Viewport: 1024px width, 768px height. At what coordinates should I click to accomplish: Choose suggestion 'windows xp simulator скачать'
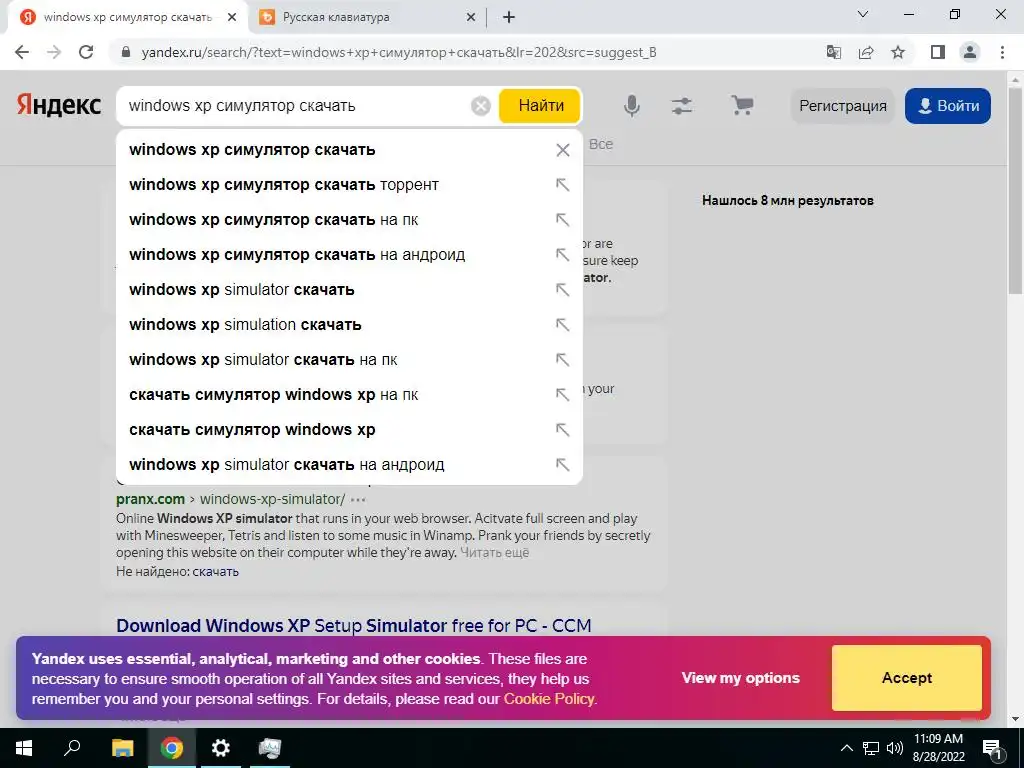click(x=349, y=289)
